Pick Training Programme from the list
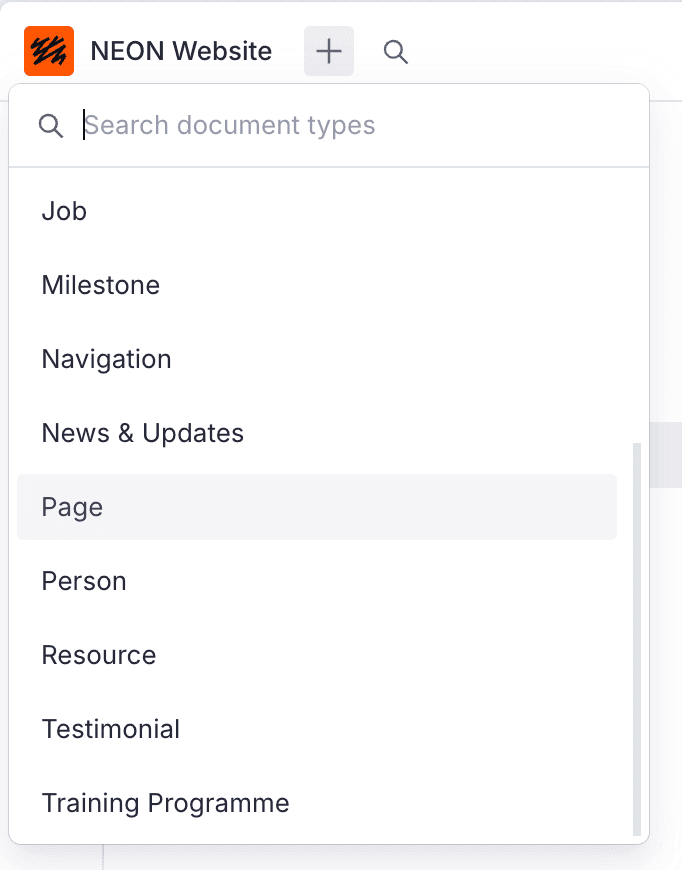The width and height of the screenshot is (682, 870). pos(164,803)
